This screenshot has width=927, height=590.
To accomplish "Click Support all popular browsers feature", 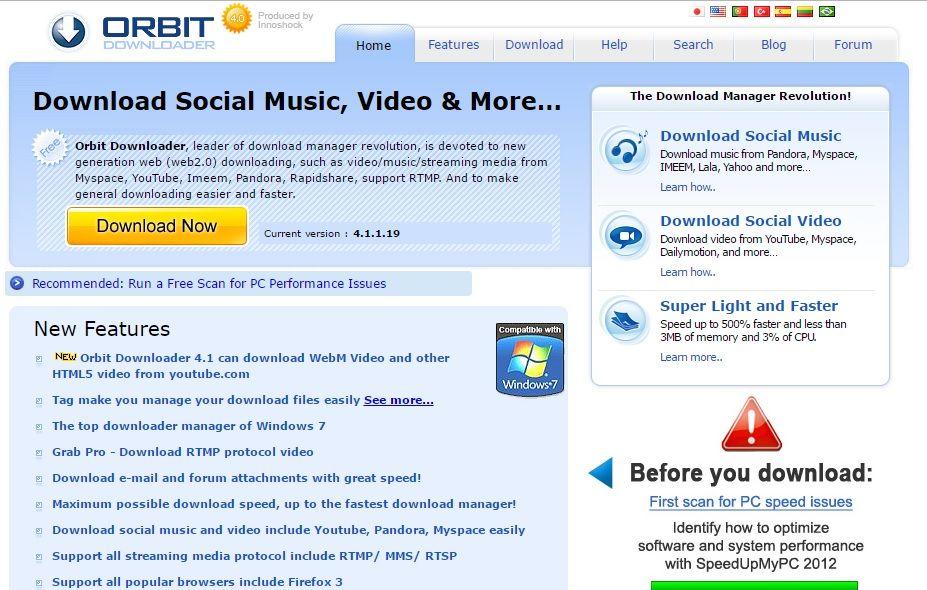I will point(197,582).
